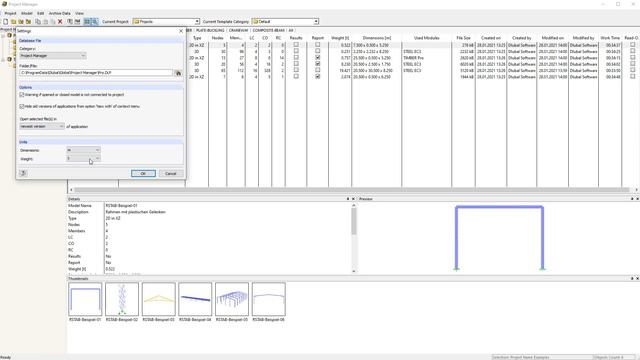Pin the Preview panel

point(632,199)
